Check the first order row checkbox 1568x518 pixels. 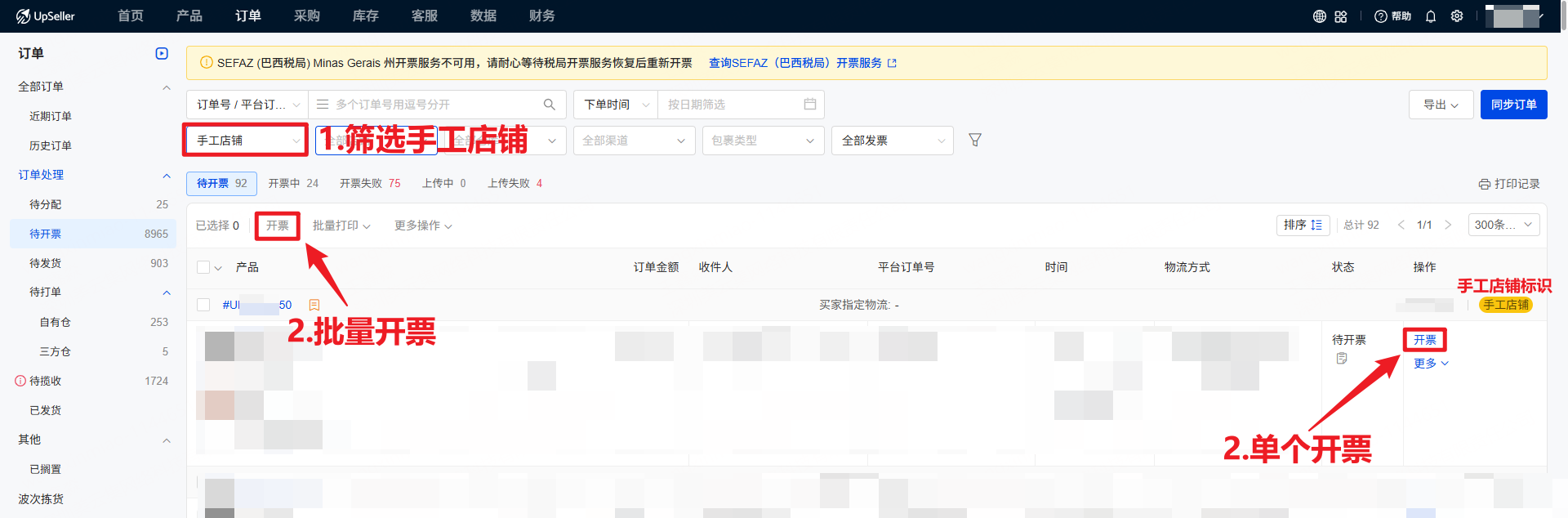click(203, 305)
